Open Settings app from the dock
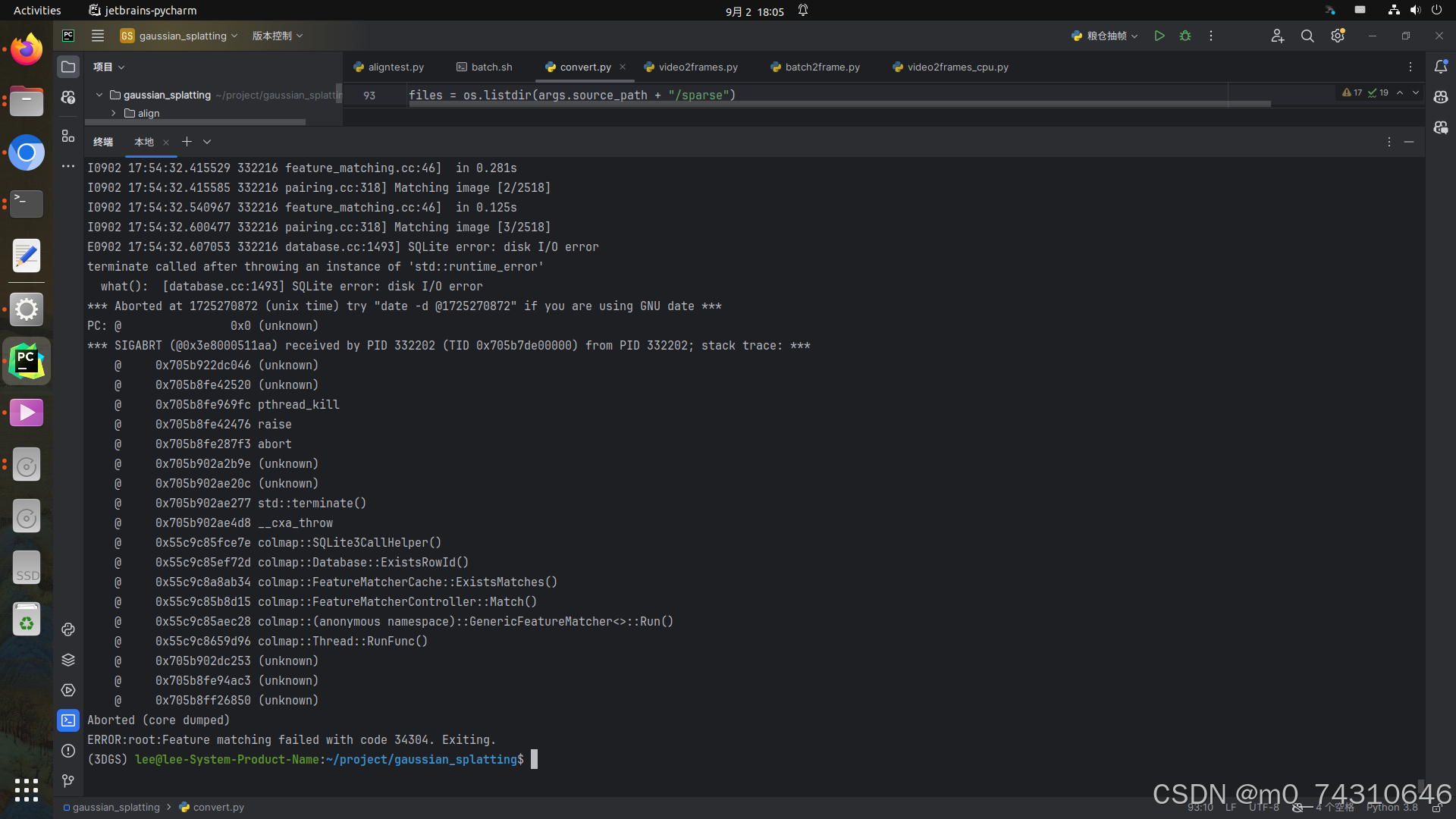 [27, 309]
